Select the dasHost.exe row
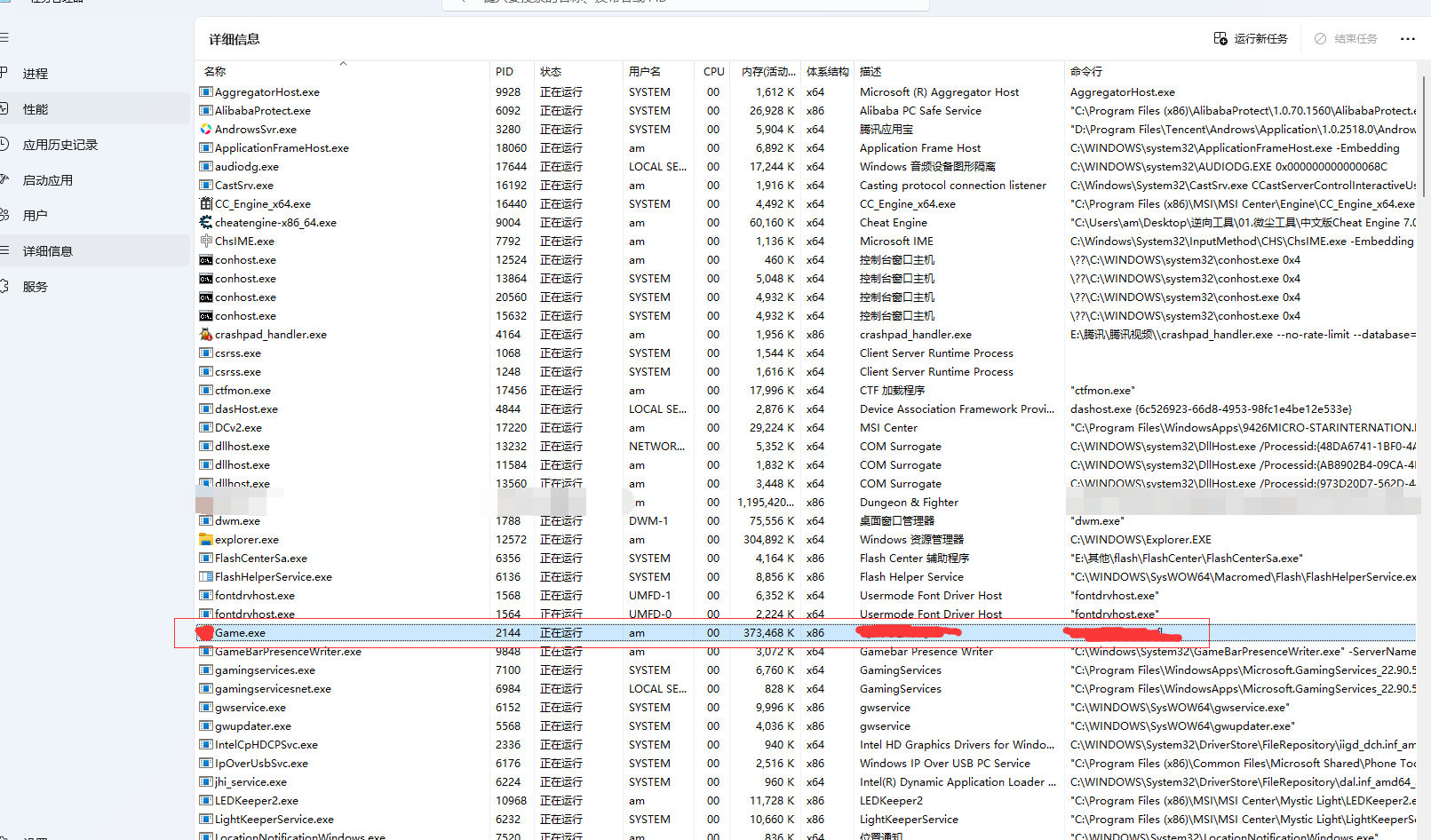The height and width of the screenshot is (840, 1431). pyautogui.click(x=807, y=408)
